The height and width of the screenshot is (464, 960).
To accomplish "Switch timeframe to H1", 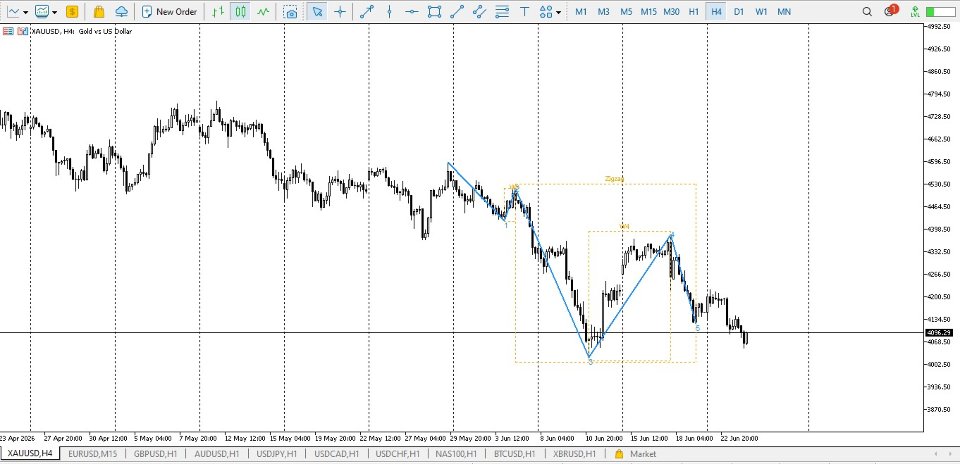I will pyautogui.click(x=694, y=12).
